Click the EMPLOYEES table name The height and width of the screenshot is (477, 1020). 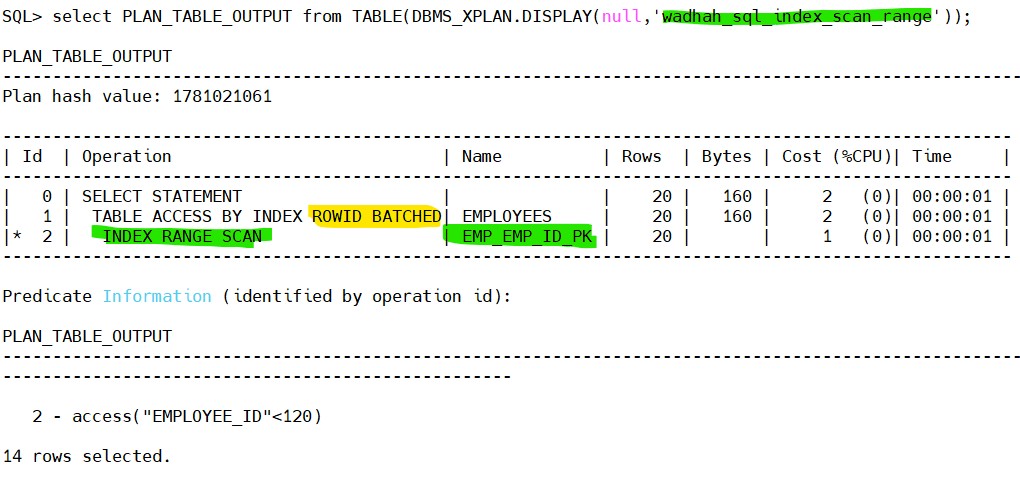[506, 217]
